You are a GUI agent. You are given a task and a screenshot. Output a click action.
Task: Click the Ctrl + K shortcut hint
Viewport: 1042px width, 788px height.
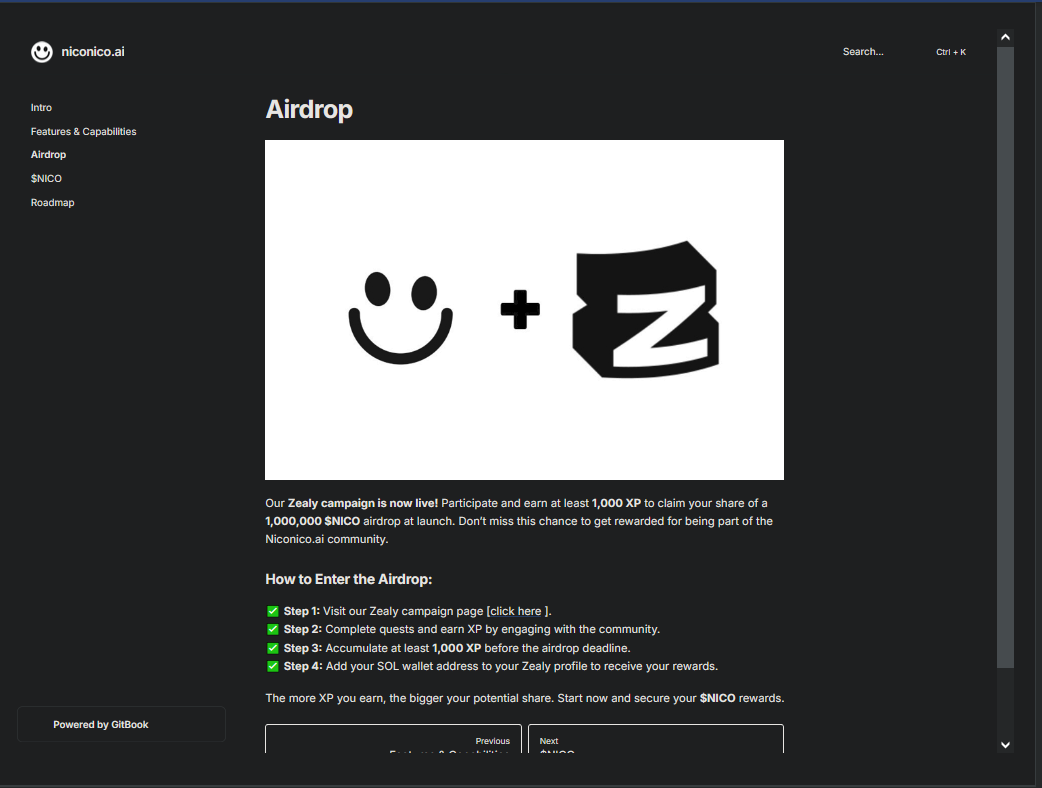pos(951,52)
